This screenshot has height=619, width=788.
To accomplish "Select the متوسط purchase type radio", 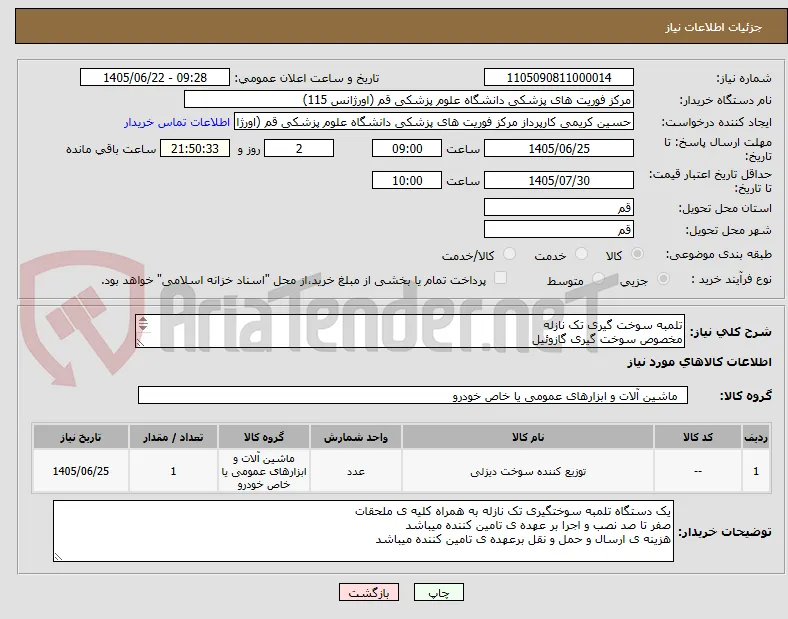I will [598, 278].
